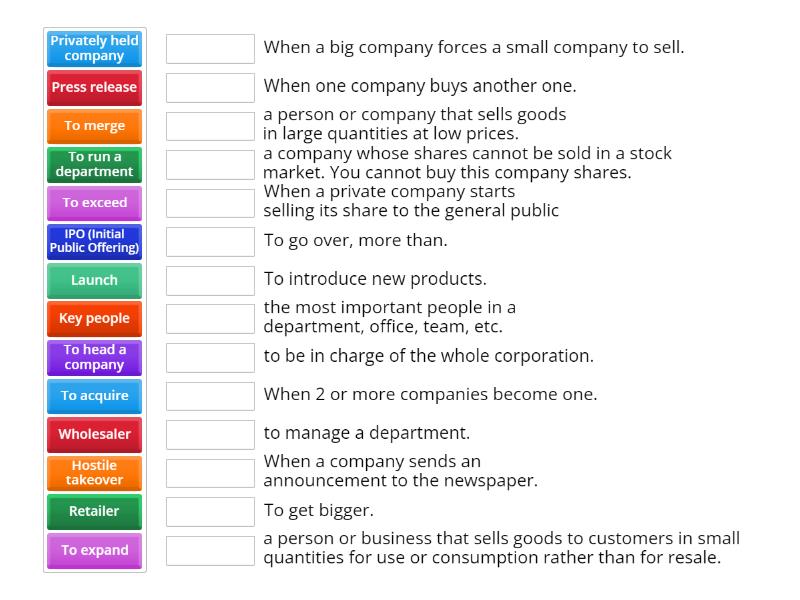Select the green 'Retailer' tile

95,511
